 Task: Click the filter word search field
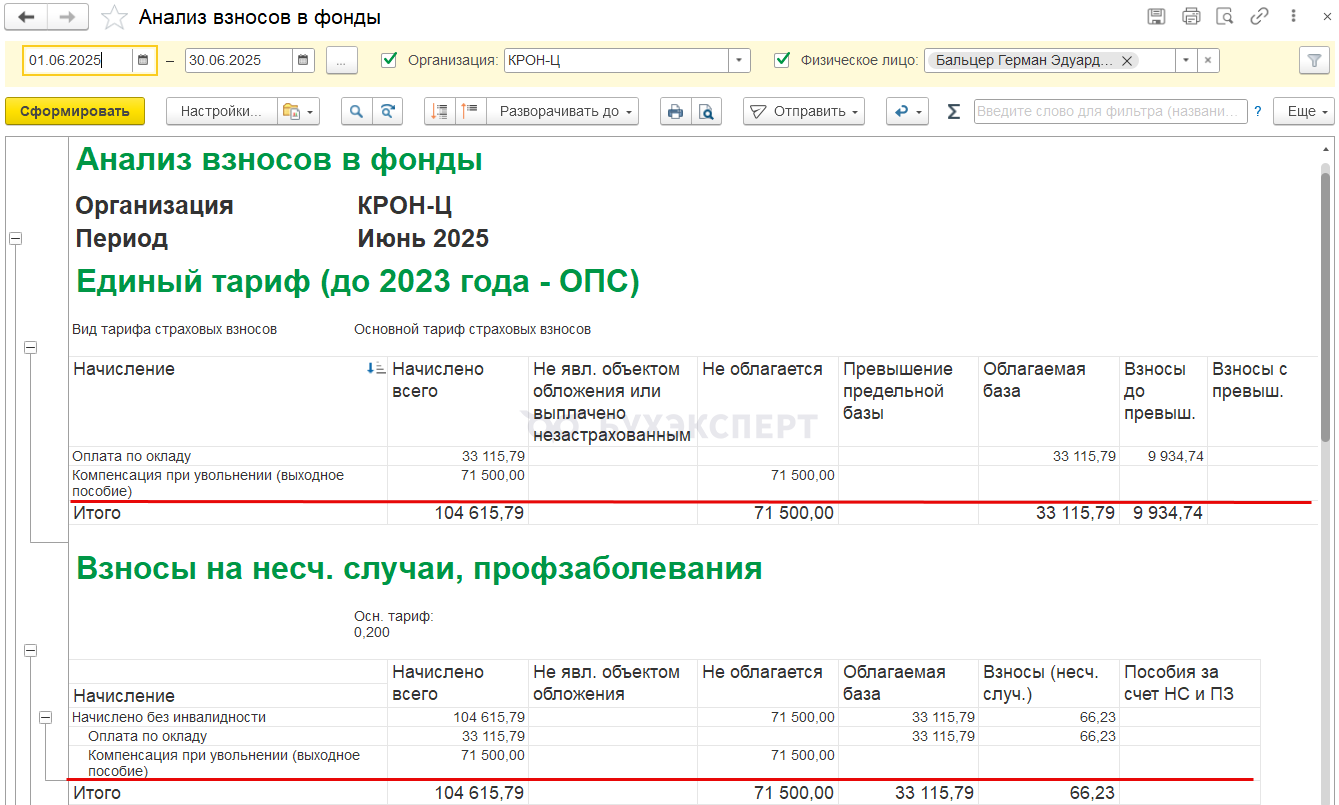pyautogui.click(x=1111, y=111)
